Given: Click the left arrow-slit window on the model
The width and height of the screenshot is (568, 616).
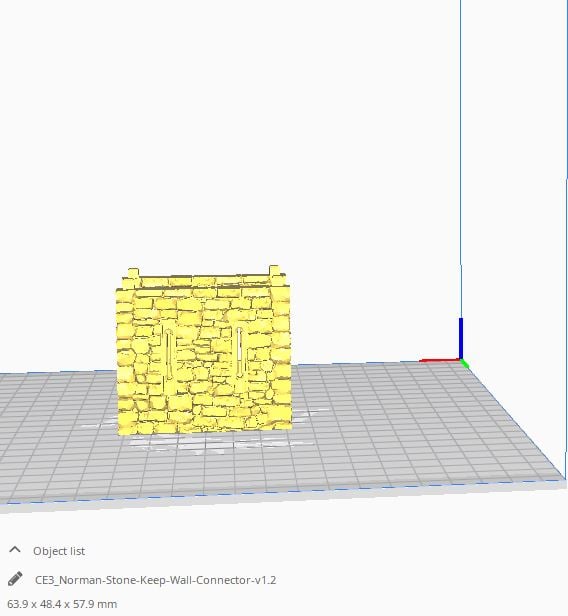Looking at the screenshot, I should [x=169, y=355].
